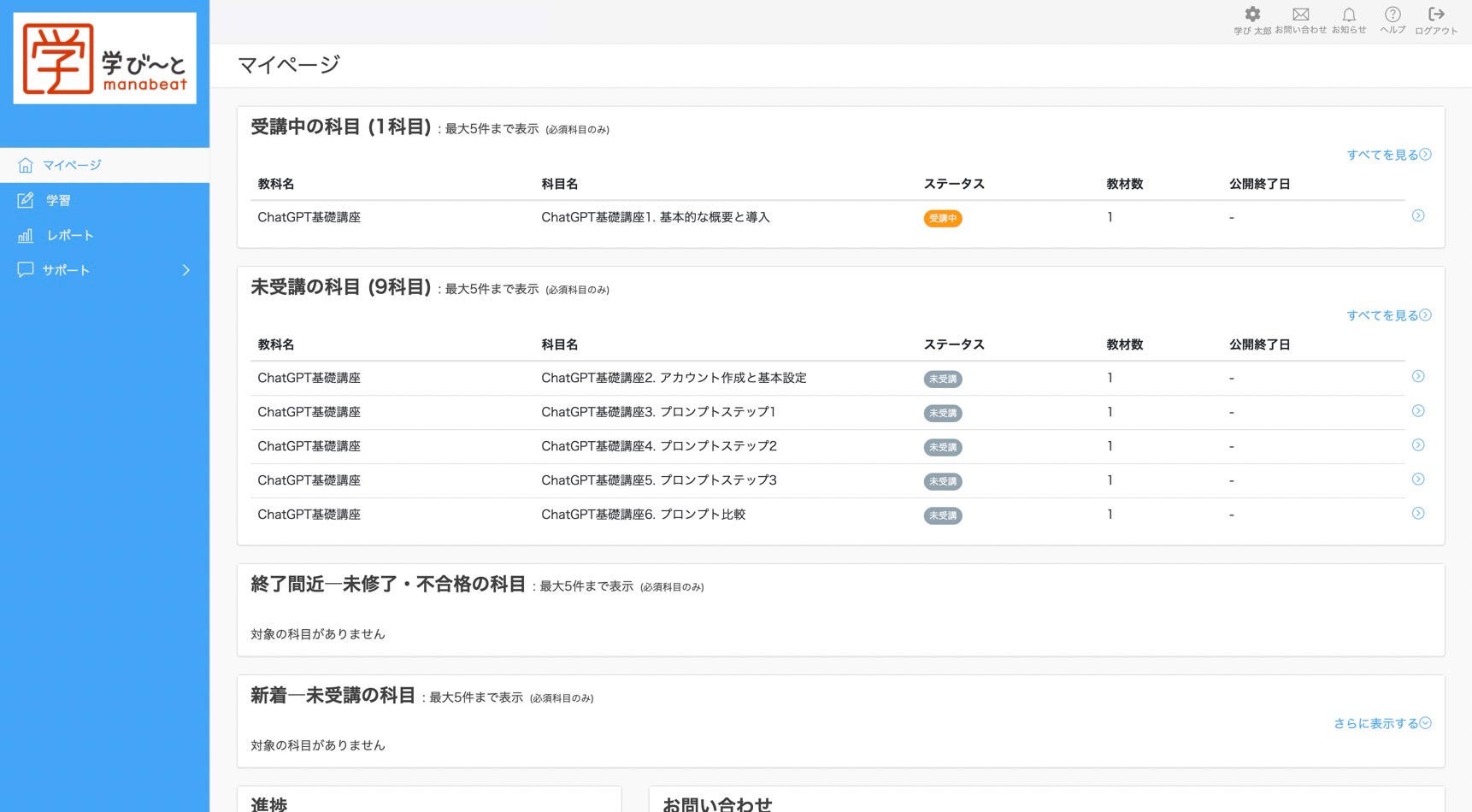
Task: Click the お知らせ bell notification icon
Action: pos(1348,15)
